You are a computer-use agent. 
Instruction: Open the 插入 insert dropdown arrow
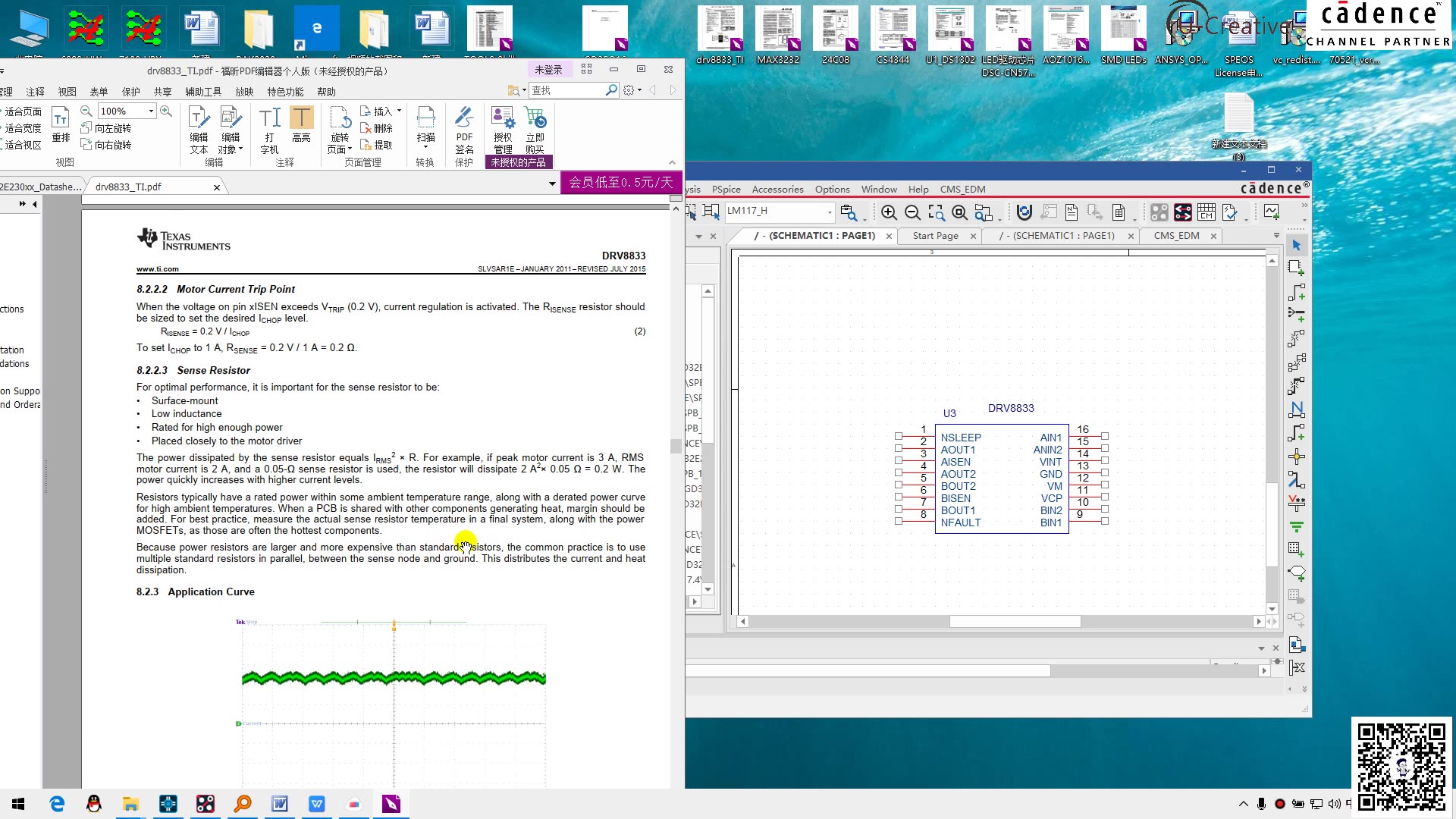point(399,111)
